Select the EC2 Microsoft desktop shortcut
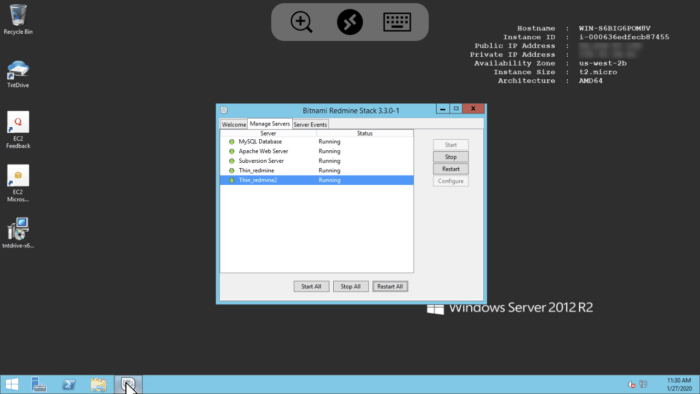700x394 pixels. pyautogui.click(x=18, y=183)
